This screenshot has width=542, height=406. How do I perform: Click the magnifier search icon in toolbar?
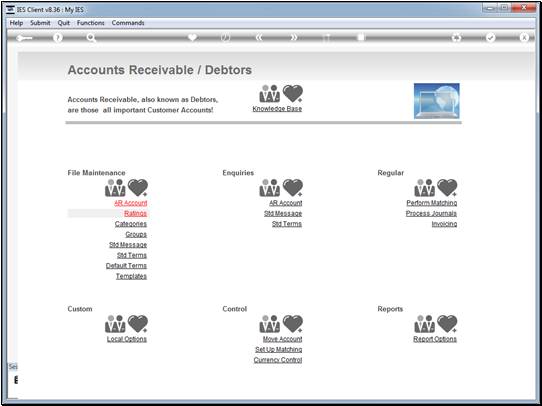point(91,38)
